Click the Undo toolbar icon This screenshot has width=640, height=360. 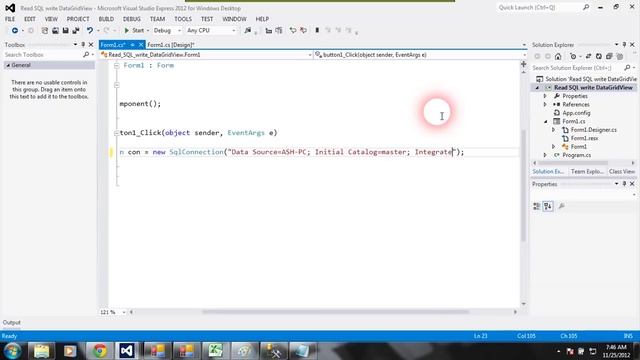pos(89,31)
